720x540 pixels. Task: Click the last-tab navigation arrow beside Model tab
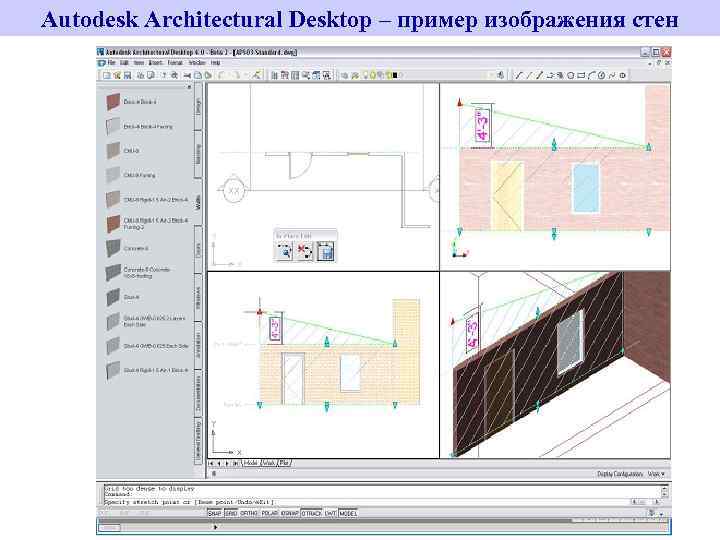236,464
